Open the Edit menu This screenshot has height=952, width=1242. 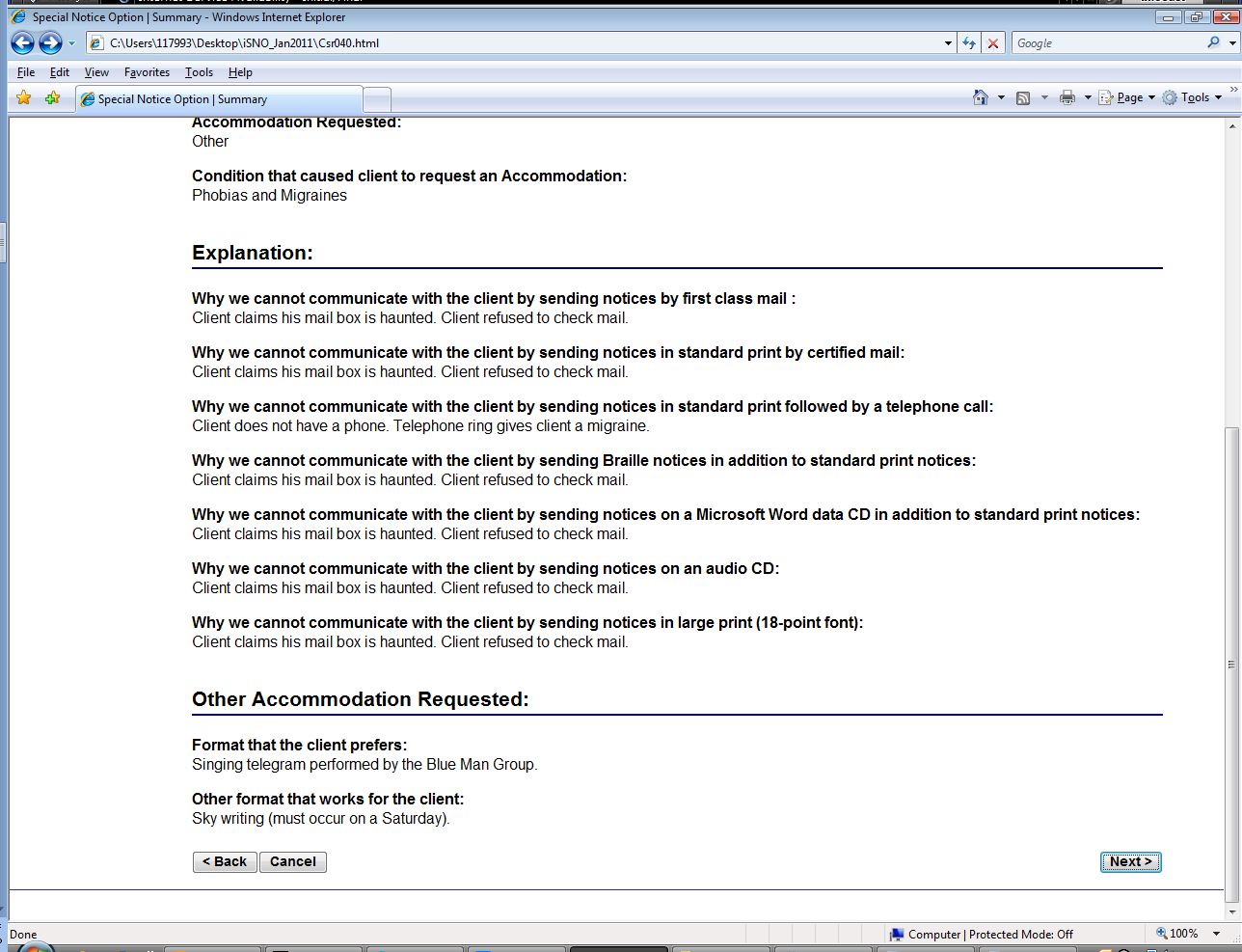60,72
